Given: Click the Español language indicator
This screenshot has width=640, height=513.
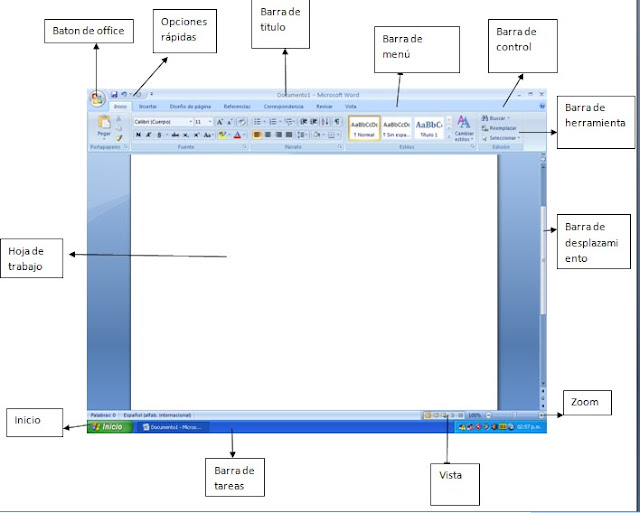Looking at the screenshot, I should tap(157, 415).
